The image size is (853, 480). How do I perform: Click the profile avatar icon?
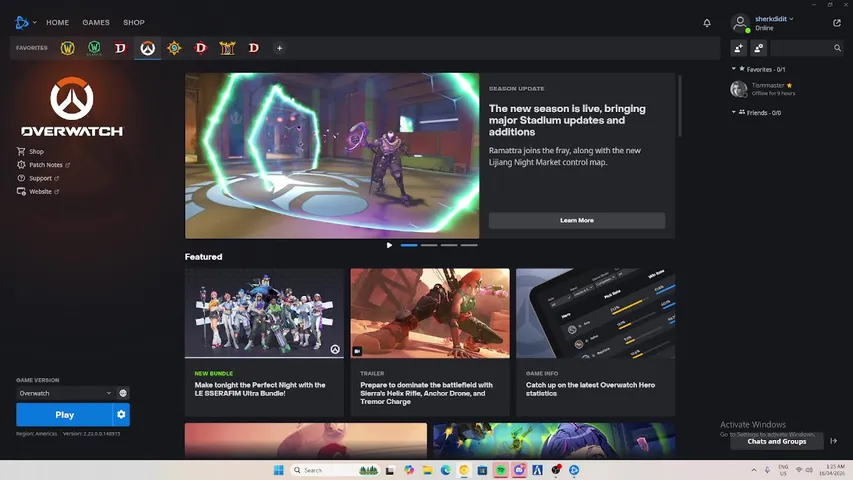tap(740, 23)
